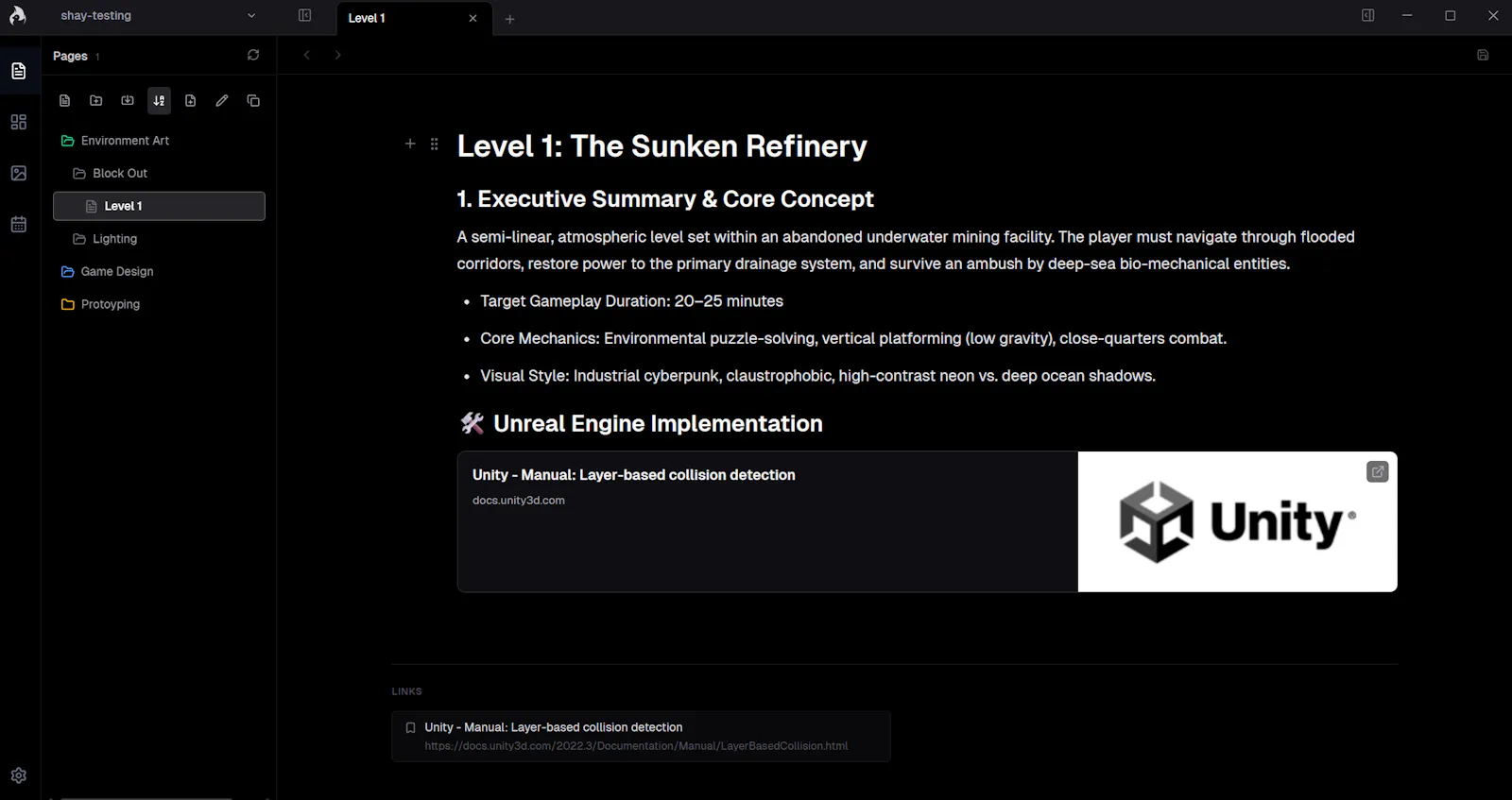The image size is (1512, 800).
Task: Expand the Protoyping folder
Action: 159,304
